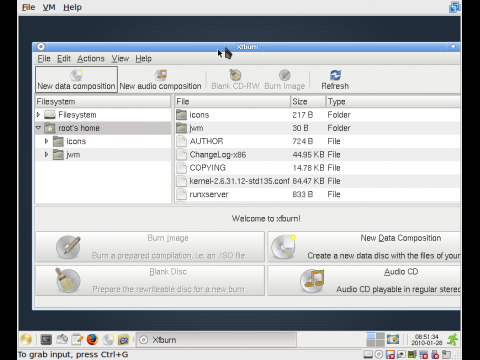This screenshot has width=480, height=360.
Task: Click the COPYING file page icon
Action: click(182, 168)
